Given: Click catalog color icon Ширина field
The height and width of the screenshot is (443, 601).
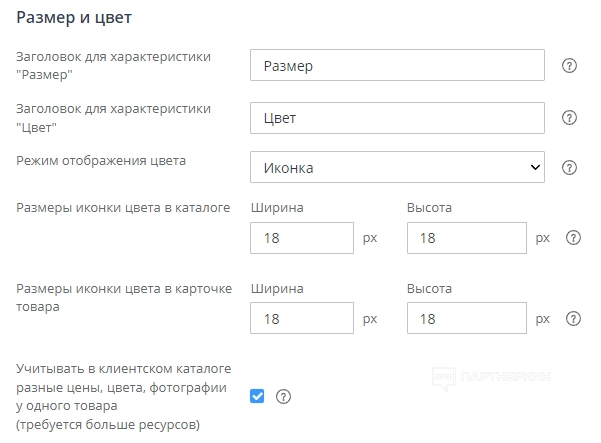Looking at the screenshot, I should pyautogui.click(x=302, y=238).
